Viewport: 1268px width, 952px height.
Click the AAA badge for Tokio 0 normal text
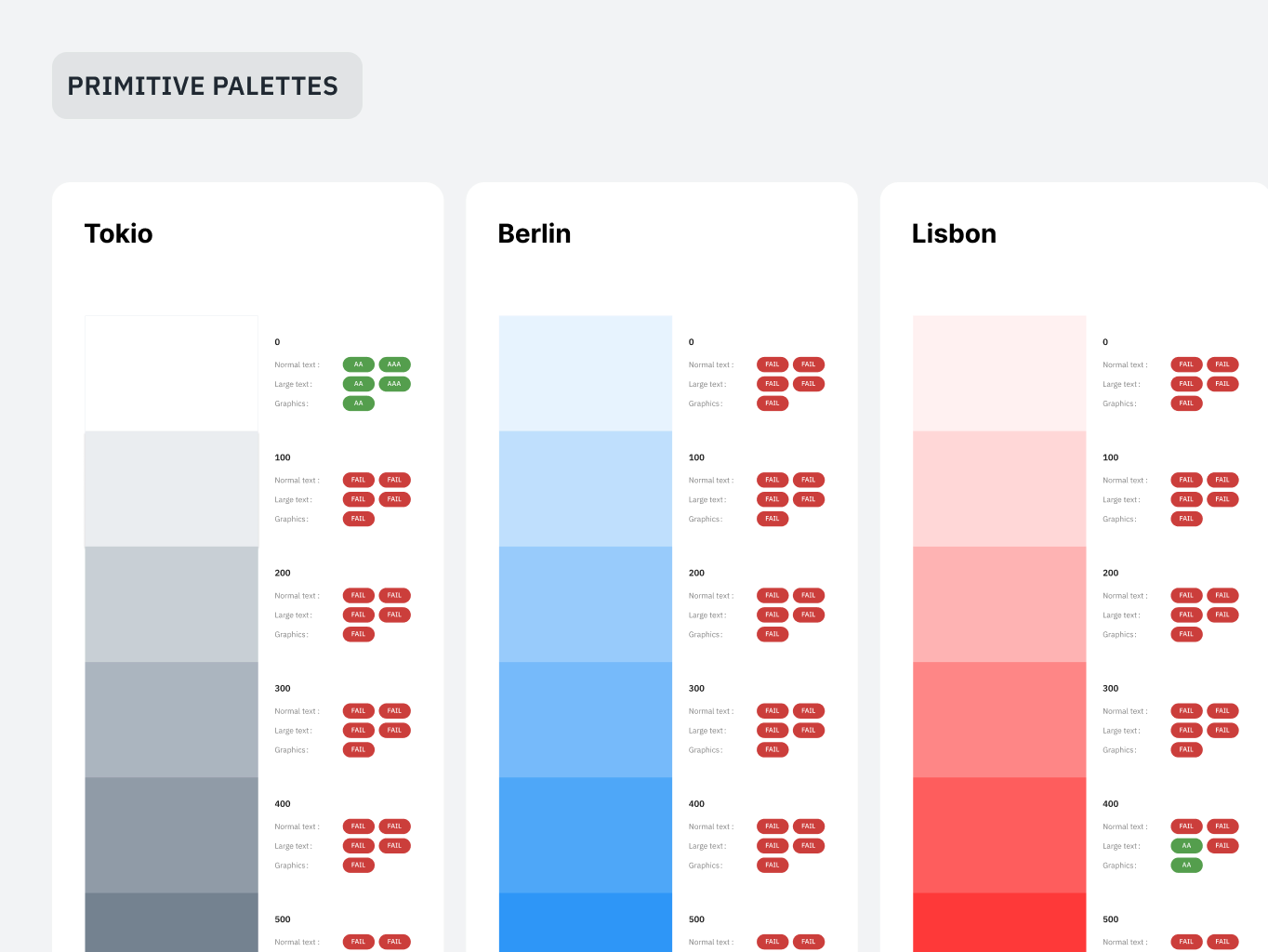(x=394, y=364)
